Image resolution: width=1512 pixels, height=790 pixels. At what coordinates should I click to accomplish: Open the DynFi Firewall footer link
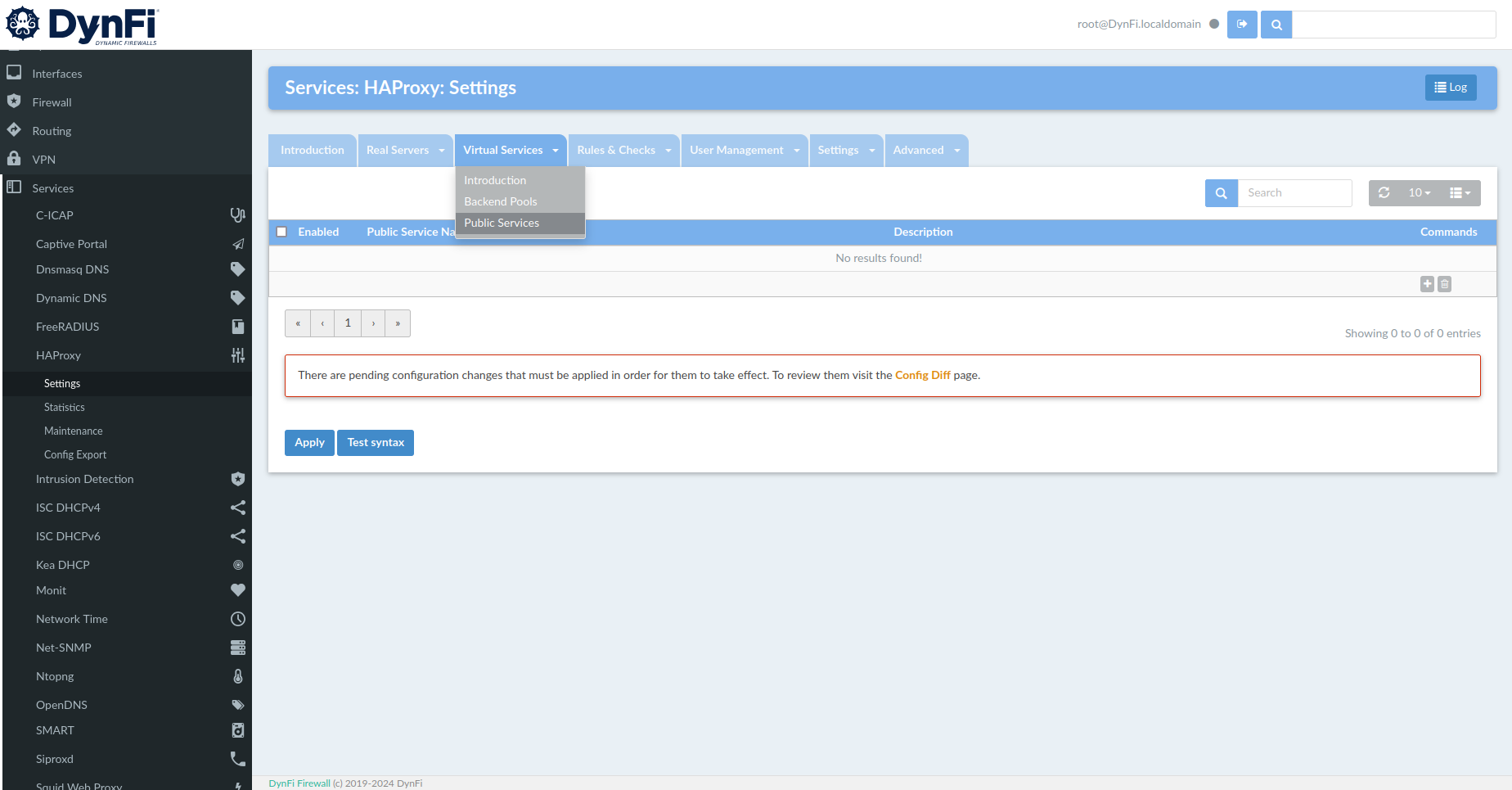[x=299, y=783]
